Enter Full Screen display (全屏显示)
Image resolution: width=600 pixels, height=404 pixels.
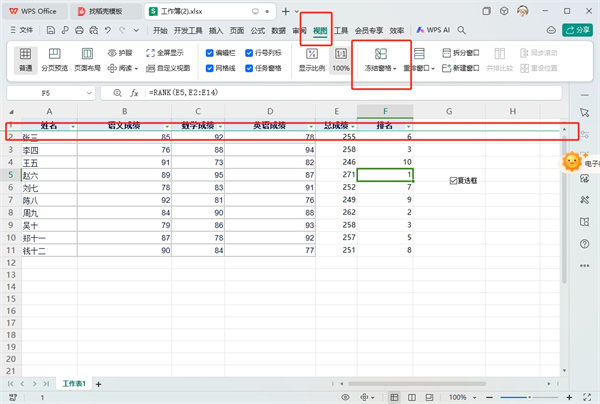tap(165, 53)
